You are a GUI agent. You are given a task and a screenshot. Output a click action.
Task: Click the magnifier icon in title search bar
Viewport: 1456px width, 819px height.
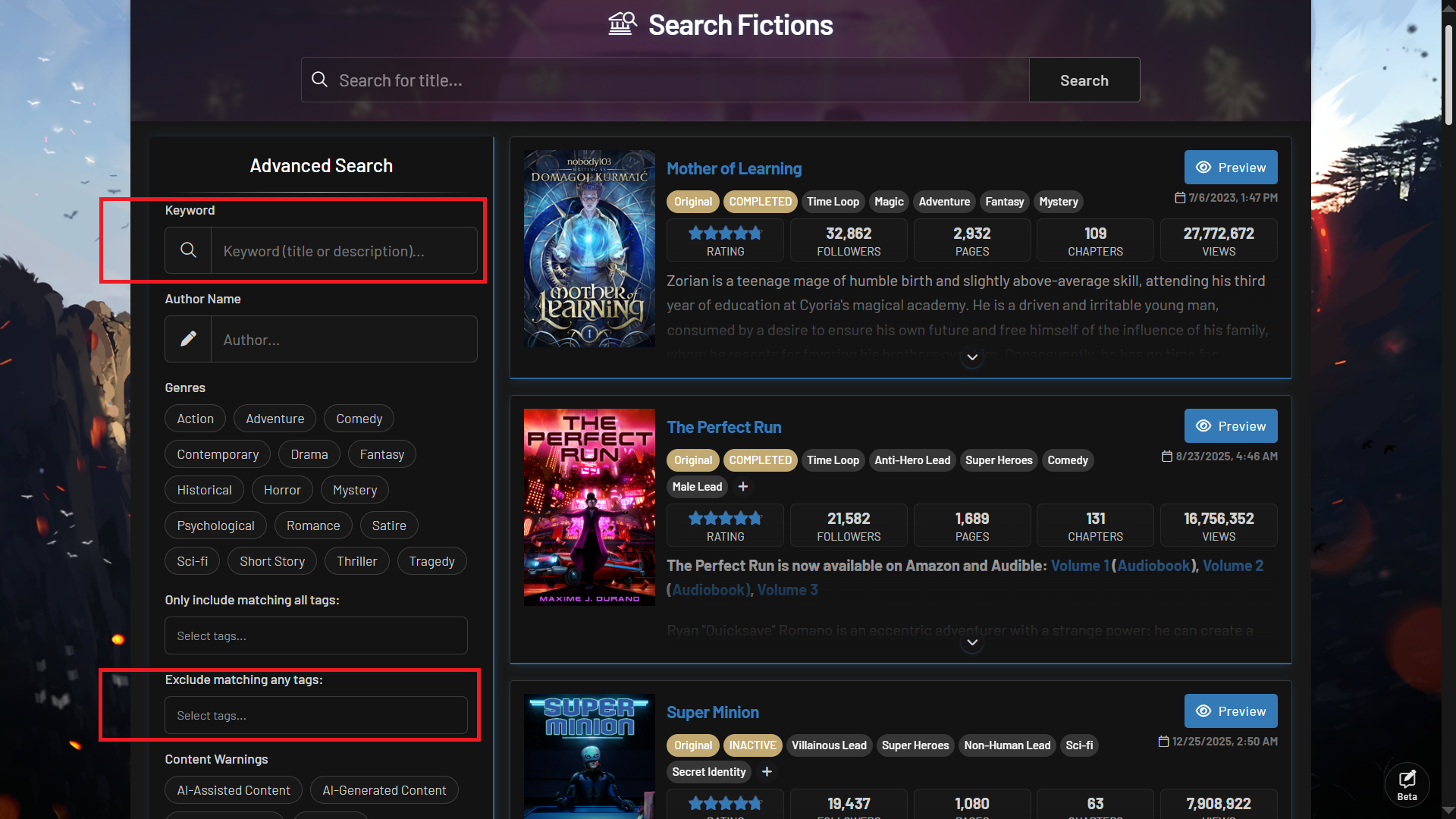click(x=320, y=80)
